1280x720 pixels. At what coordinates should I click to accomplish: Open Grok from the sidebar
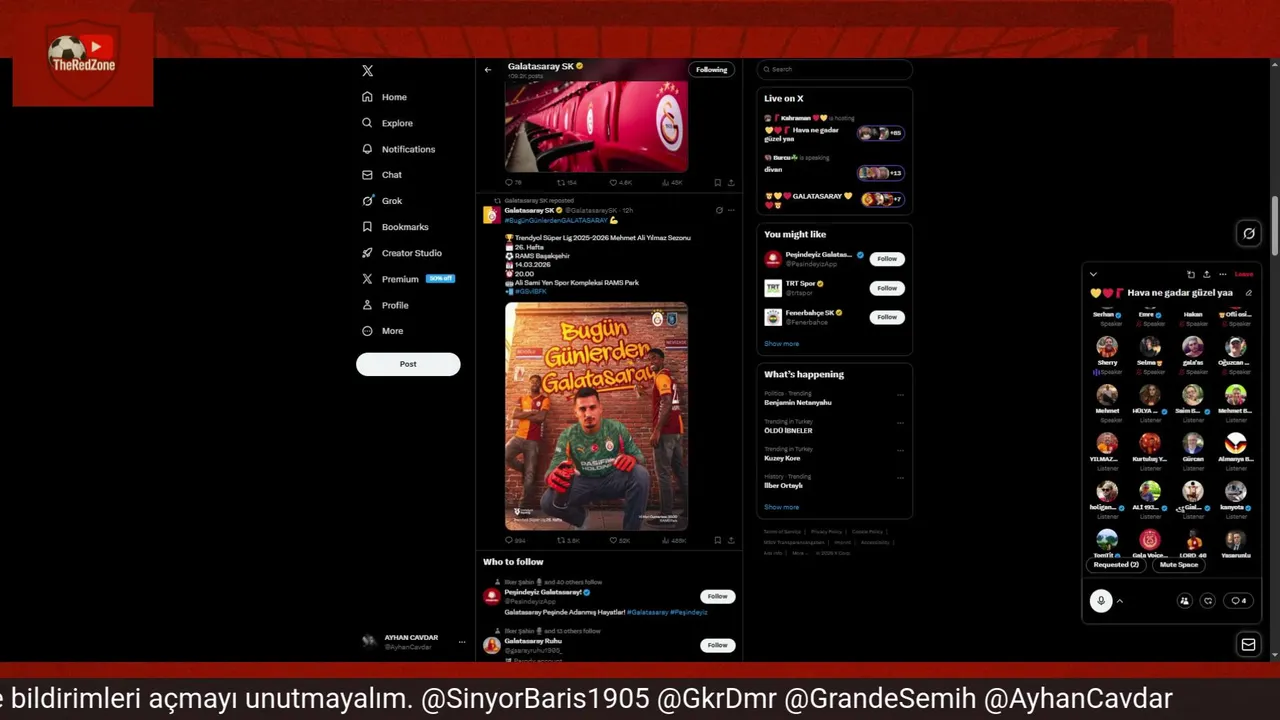click(x=382, y=201)
